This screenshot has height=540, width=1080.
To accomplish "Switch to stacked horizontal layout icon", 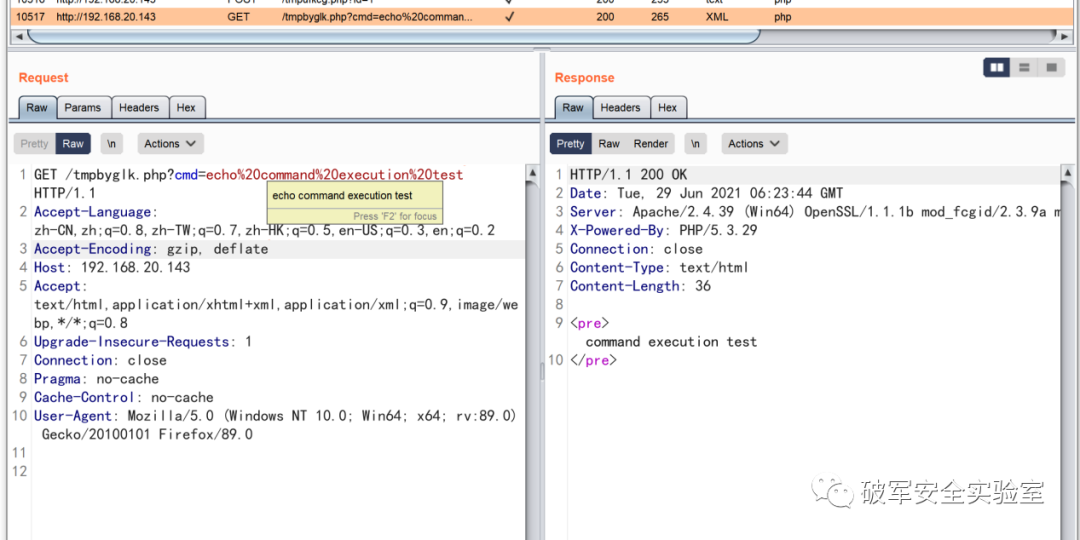I will pos(1024,67).
